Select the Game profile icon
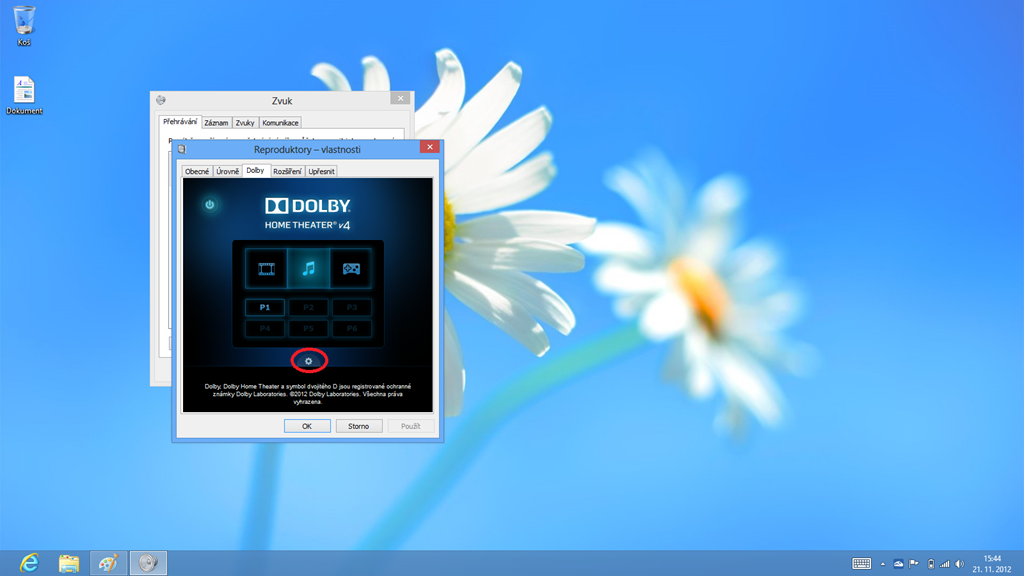The image size is (1024, 576). (x=351, y=268)
